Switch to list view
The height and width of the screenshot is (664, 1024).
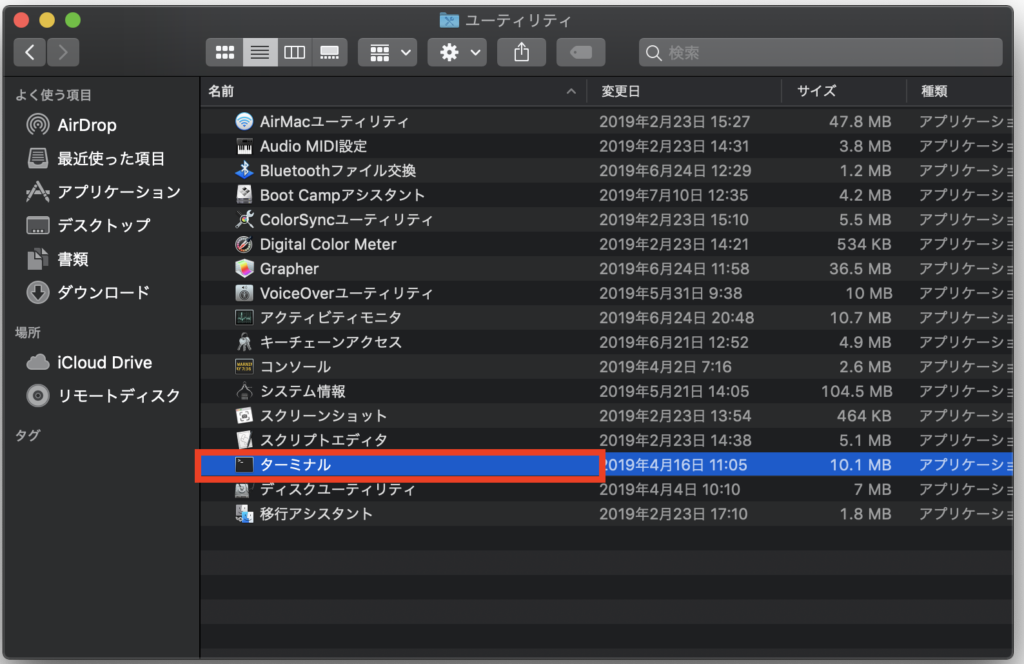point(260,52)
